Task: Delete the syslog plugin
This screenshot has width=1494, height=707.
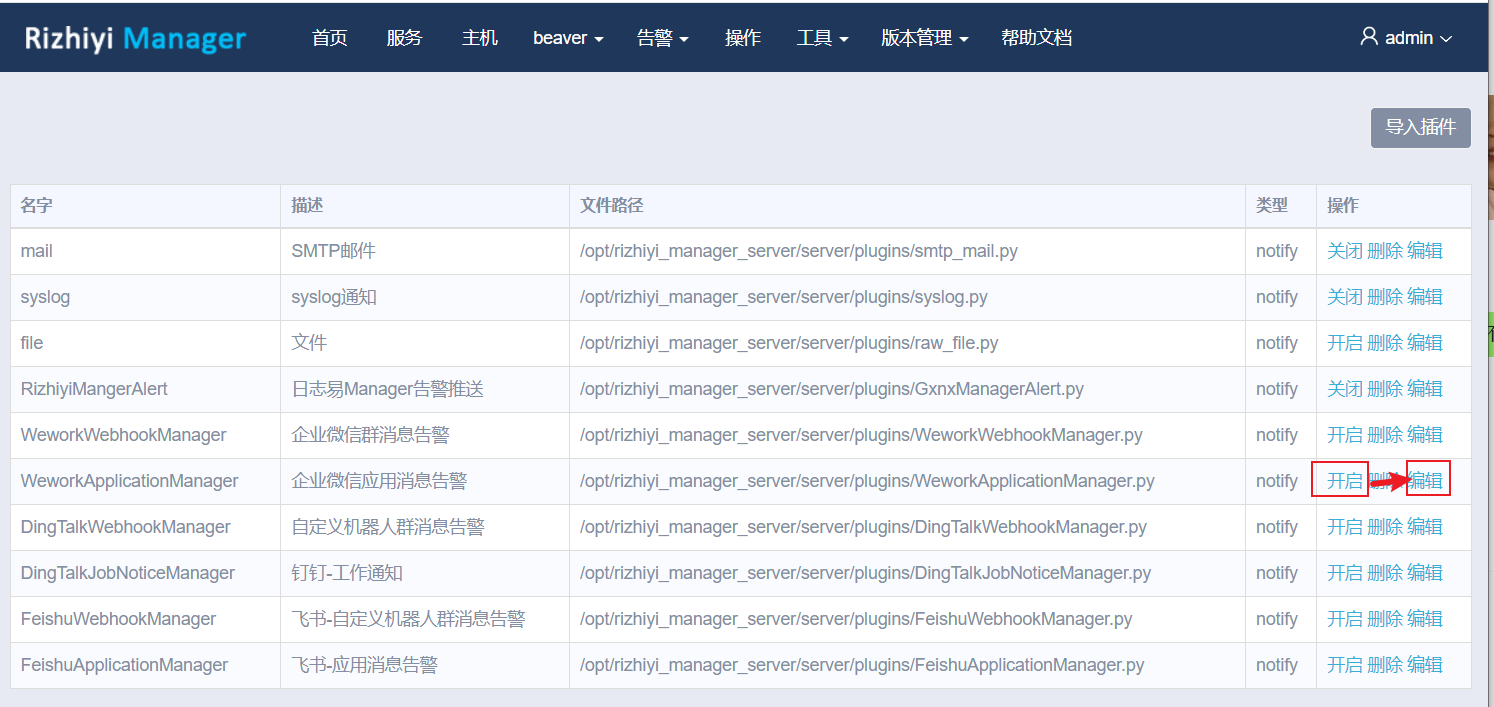Action: 1385,296
